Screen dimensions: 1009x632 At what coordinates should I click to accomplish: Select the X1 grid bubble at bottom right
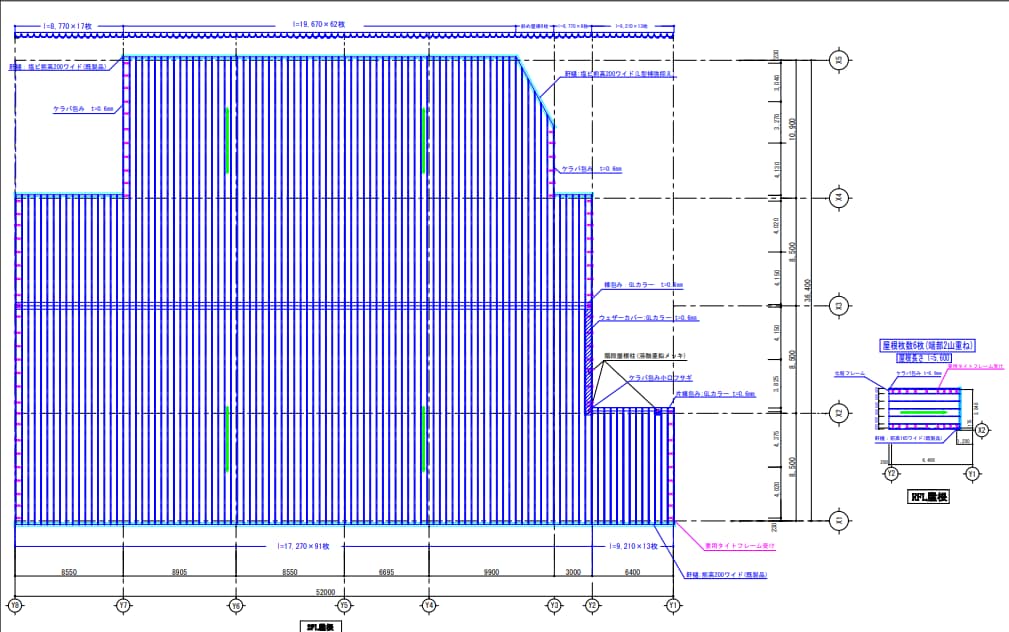838,520
